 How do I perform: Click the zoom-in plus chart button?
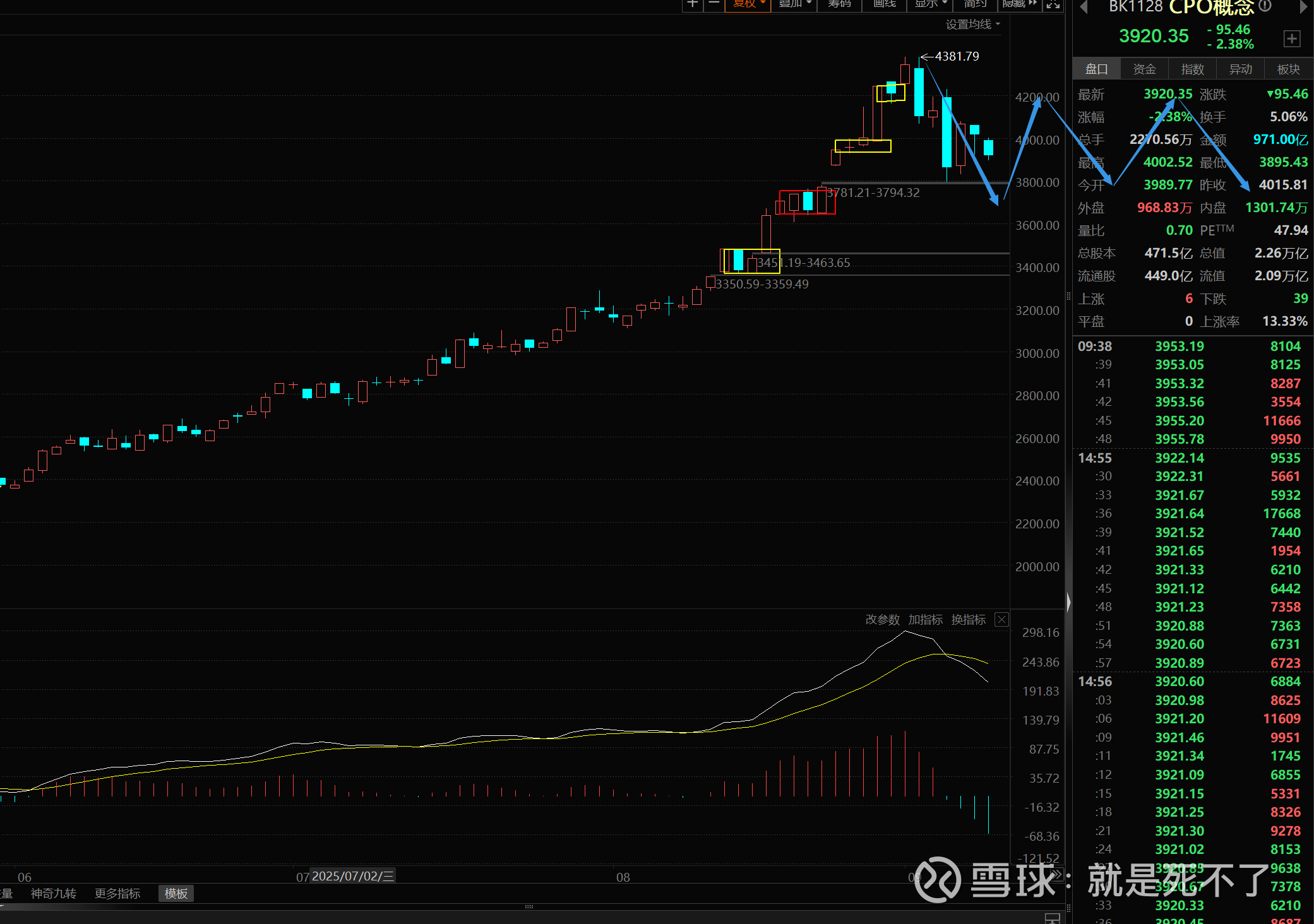tap(693, 4)
